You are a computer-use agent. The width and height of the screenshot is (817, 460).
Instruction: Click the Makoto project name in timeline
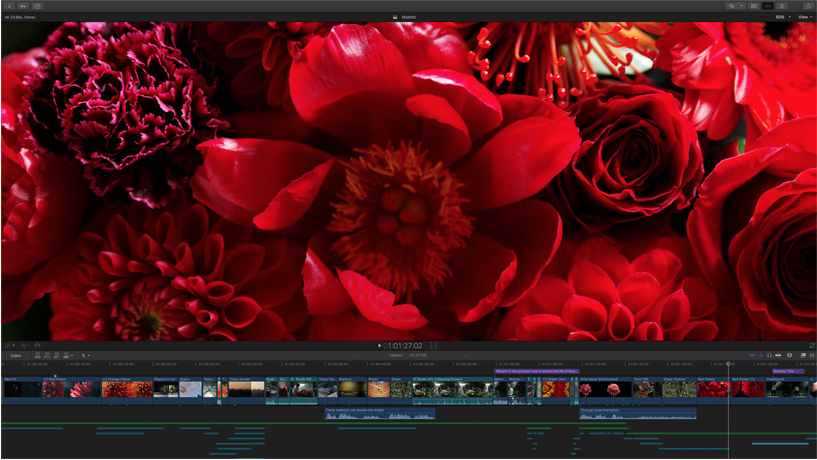pyautogui.click(x=396, y=355)
